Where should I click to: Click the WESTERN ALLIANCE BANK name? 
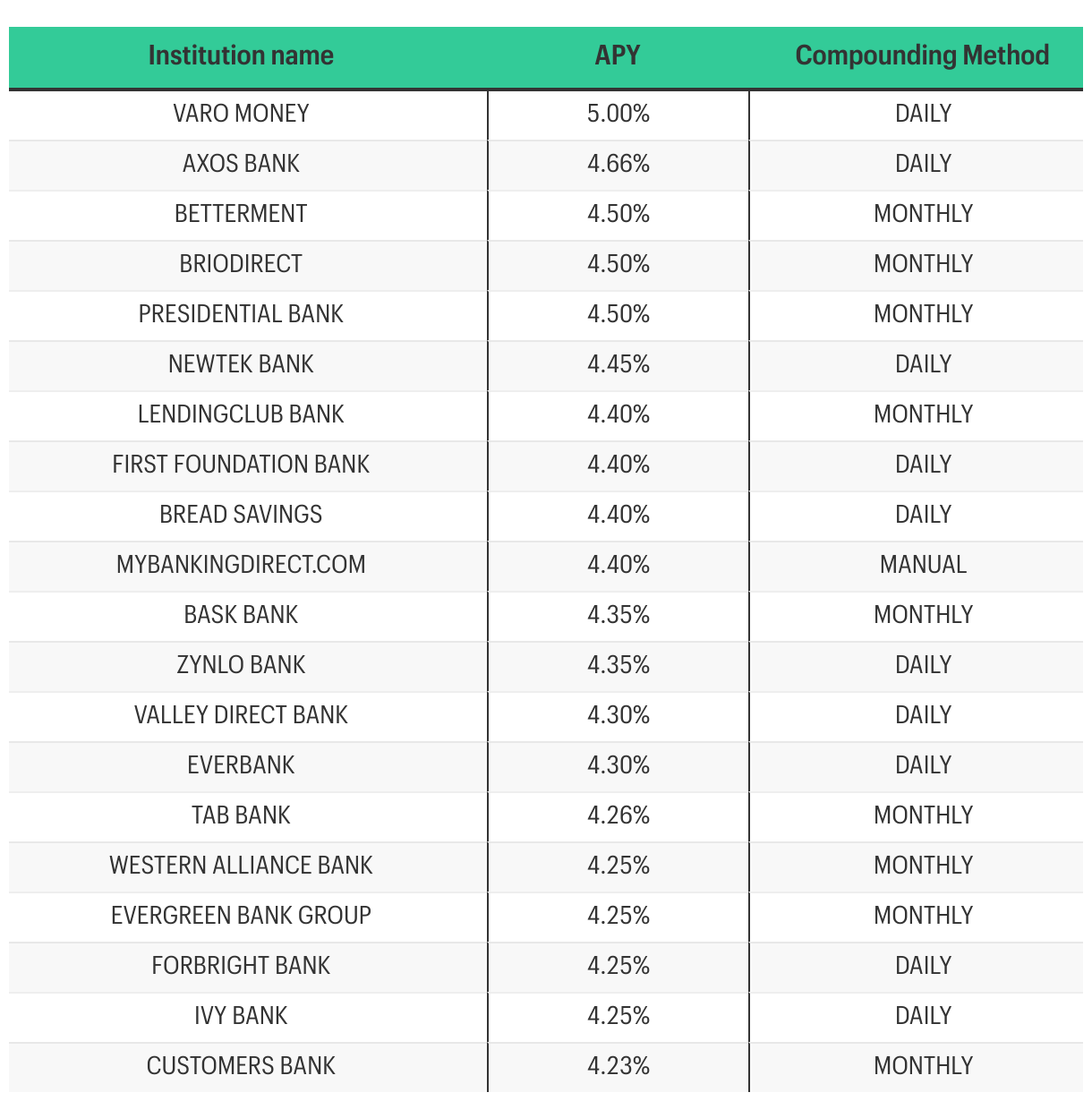pos(241,866)
